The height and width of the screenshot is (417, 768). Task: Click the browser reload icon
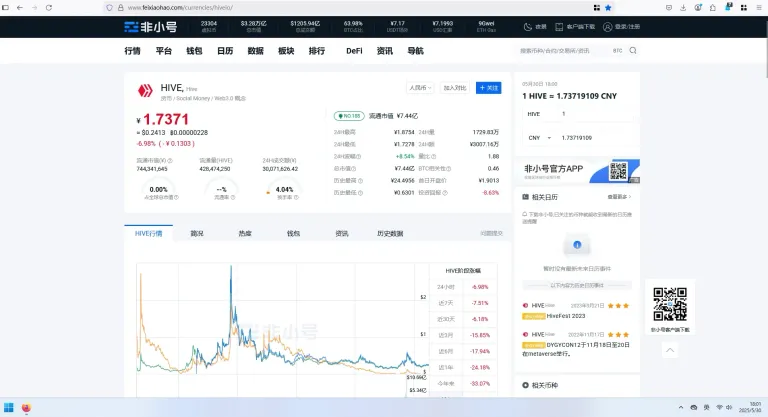pos(49,8)
